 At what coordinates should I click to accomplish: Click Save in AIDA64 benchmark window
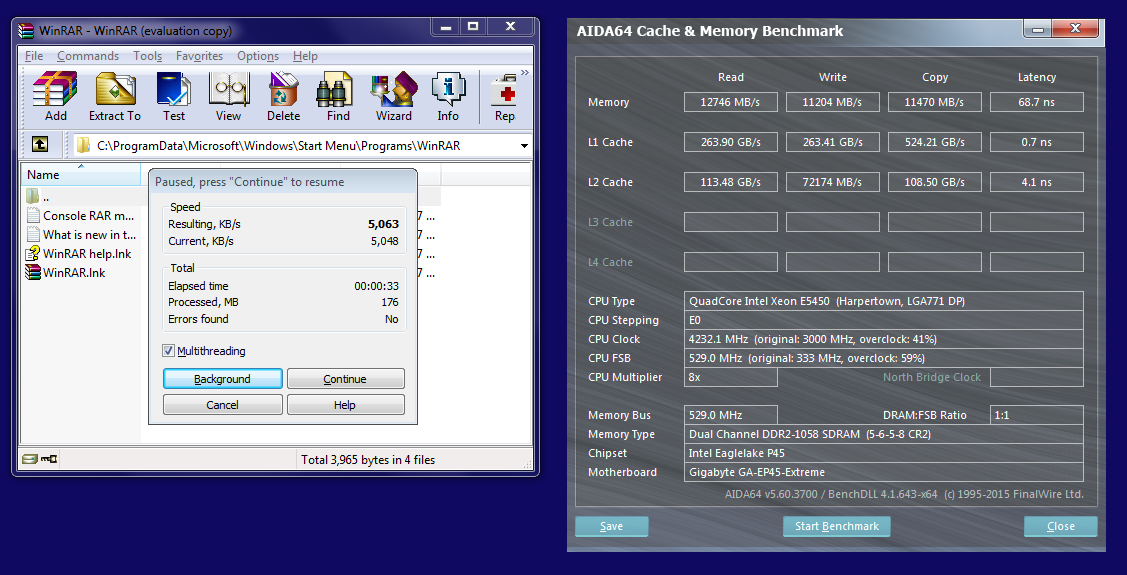pyautogui.click(x=612, y=526)
